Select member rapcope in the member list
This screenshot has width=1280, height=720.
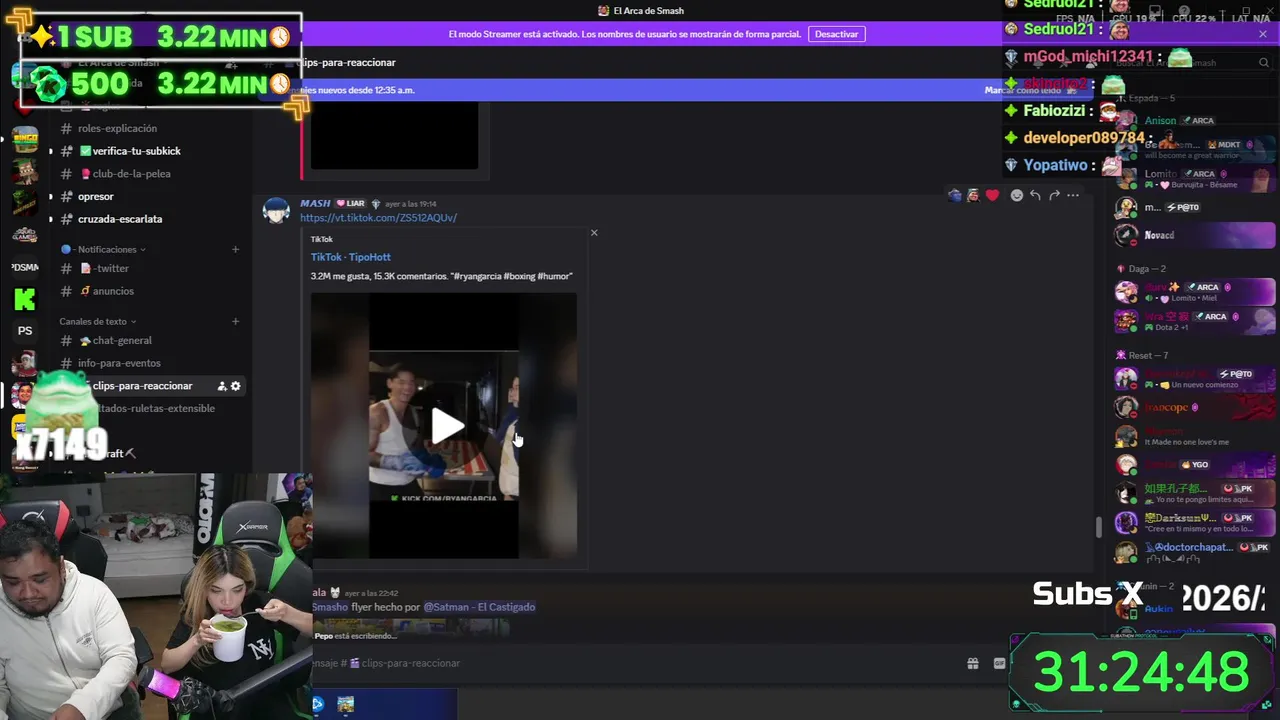point(1195,408)
